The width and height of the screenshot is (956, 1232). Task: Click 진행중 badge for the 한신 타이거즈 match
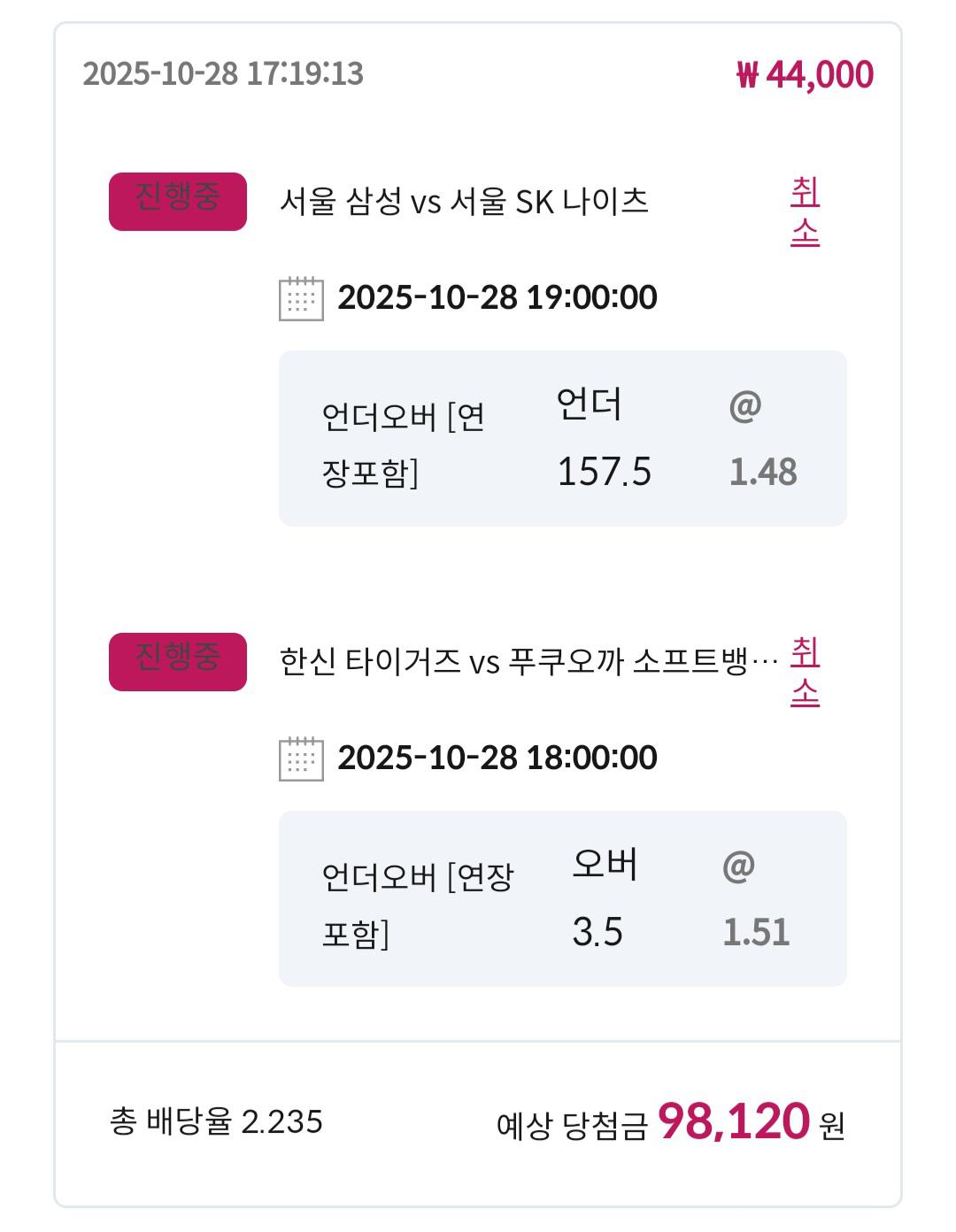pyautogui.click(x=177, y=662)
